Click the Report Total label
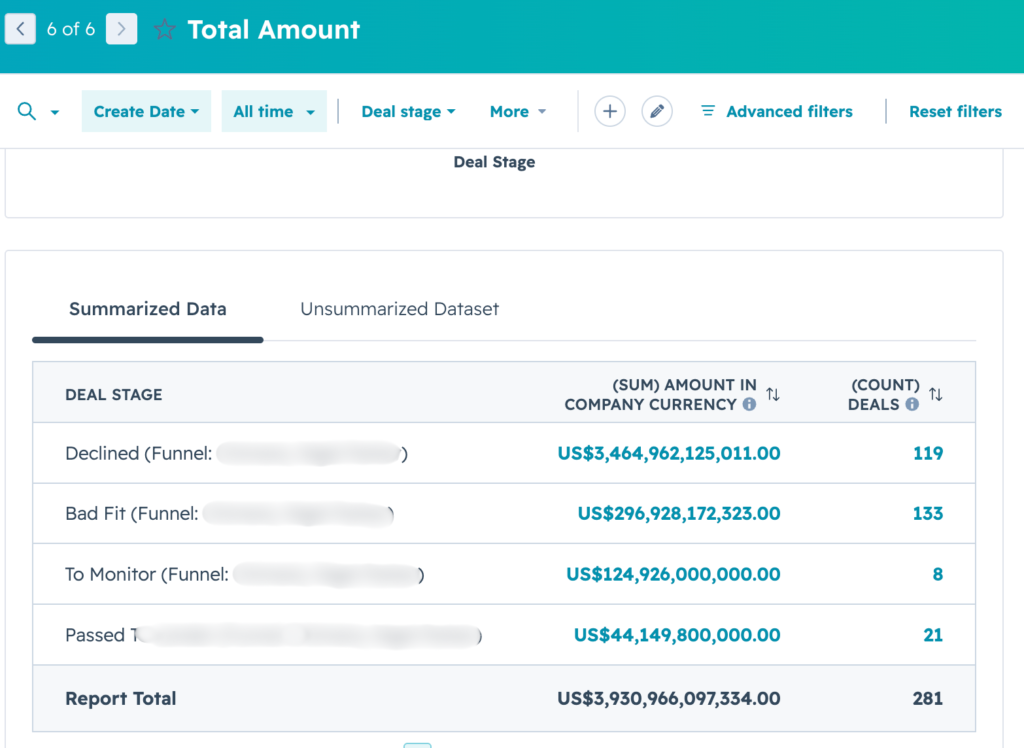 tap(121, 698)
